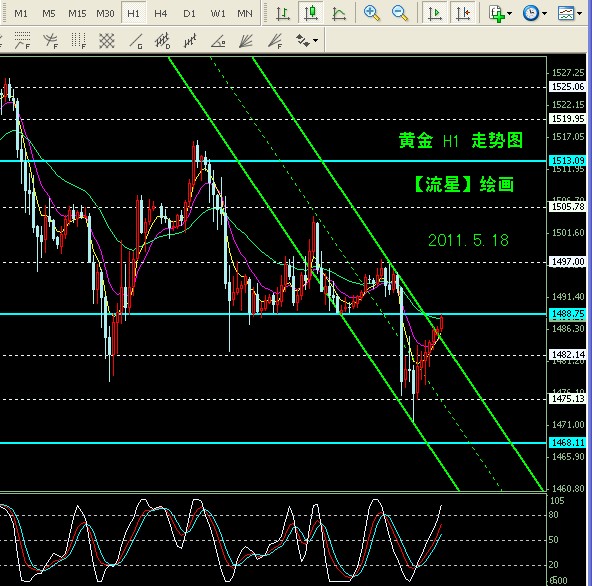592x586 pixels.
Task: Click the W1 timeframe tab
Action: (217, 14)
